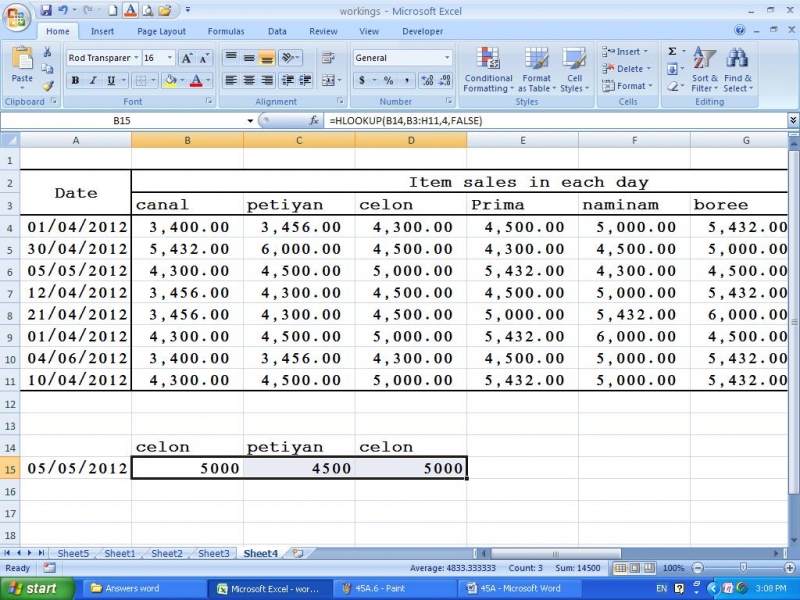Open the Sheet1 worksheet tab

(x=119, y=553)
